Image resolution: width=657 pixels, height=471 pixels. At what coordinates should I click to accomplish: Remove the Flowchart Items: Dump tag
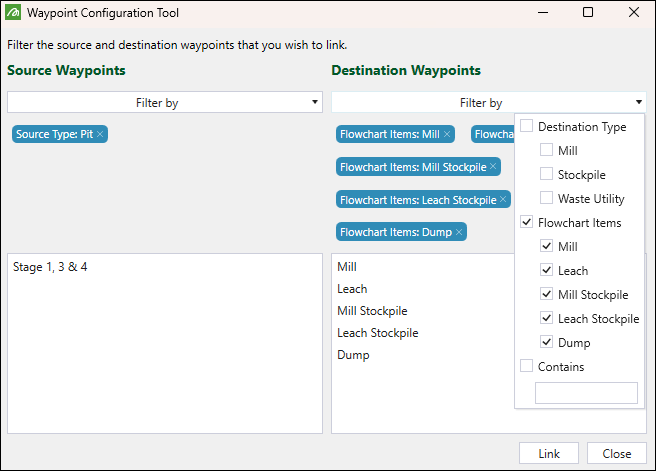459,232
